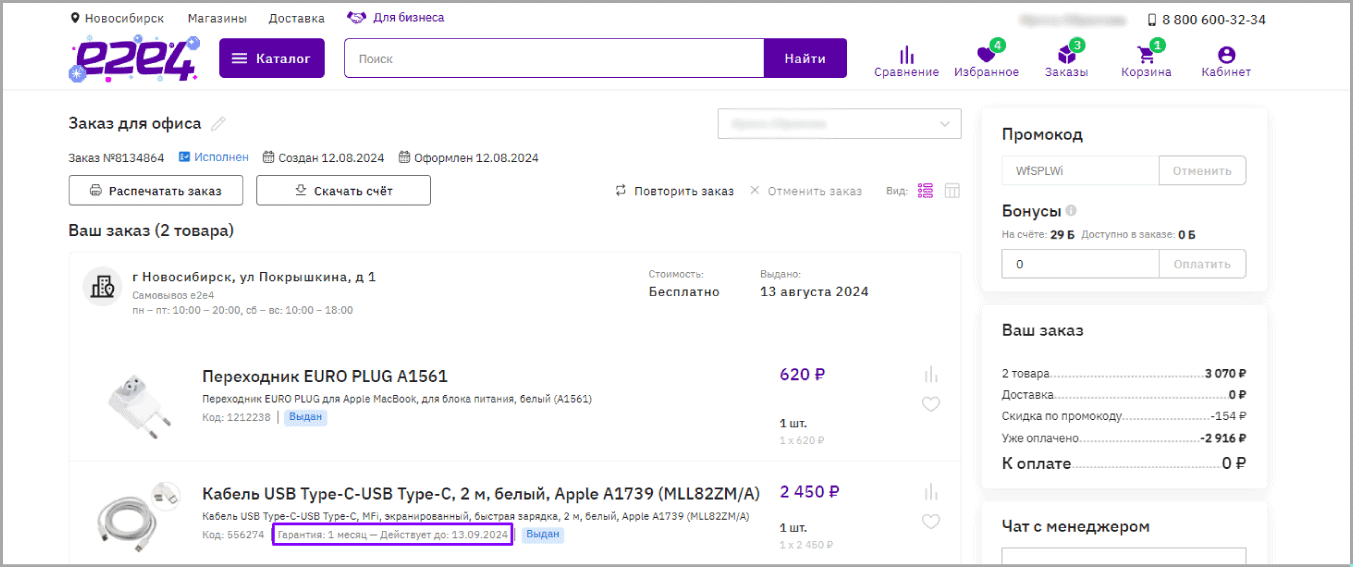Open Для бизнеса link
1353x567 pixels.
[395, 18]
